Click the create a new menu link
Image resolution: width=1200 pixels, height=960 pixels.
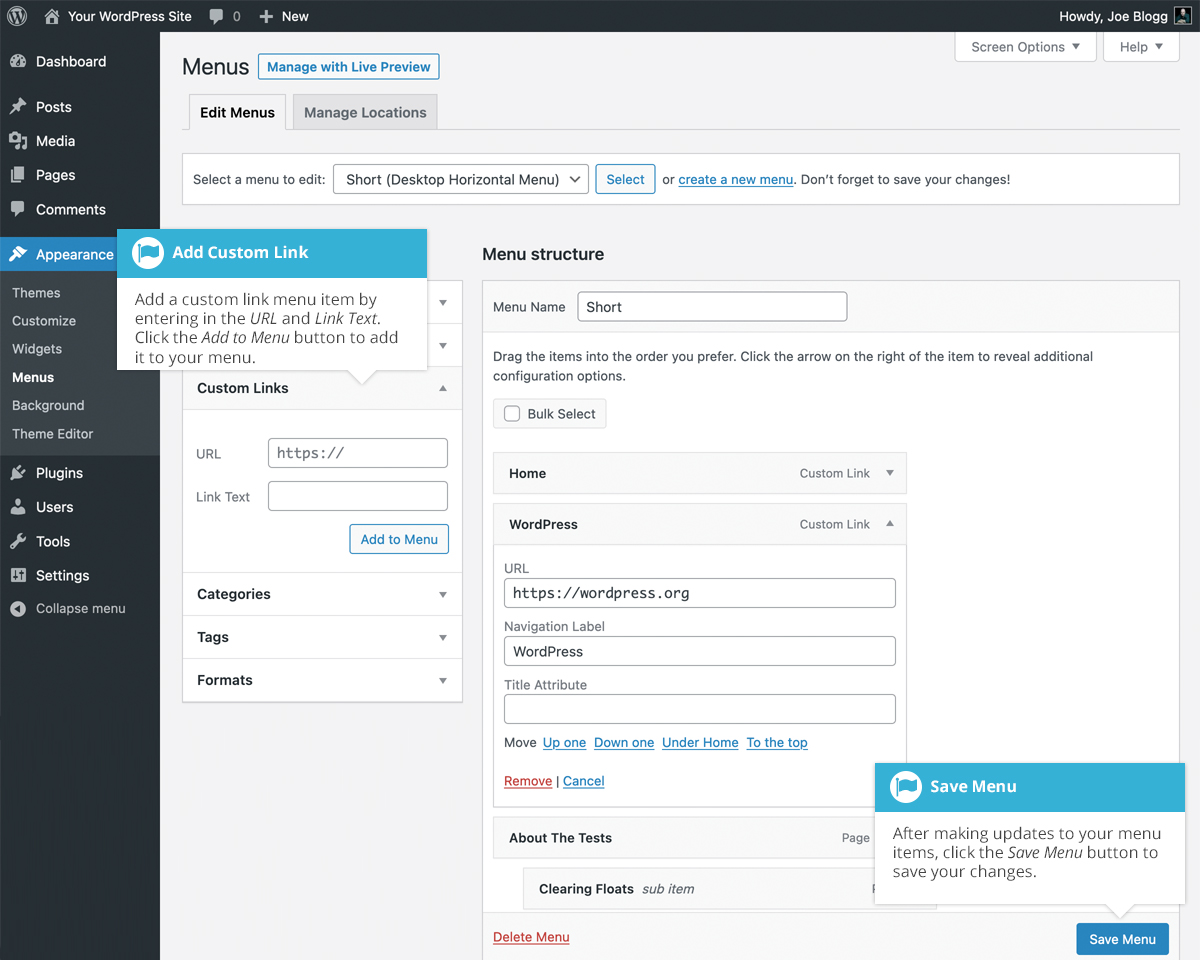735,180
